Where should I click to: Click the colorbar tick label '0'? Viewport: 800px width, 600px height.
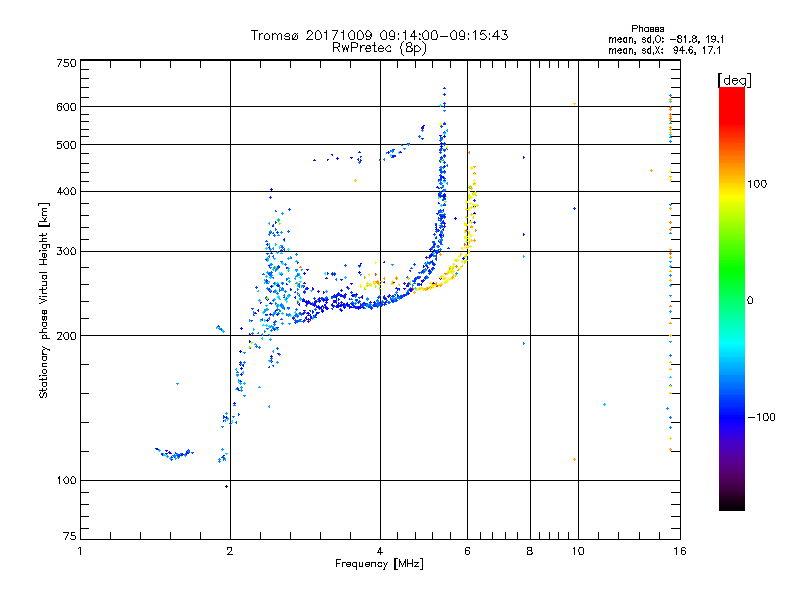[x=750, y=300]
